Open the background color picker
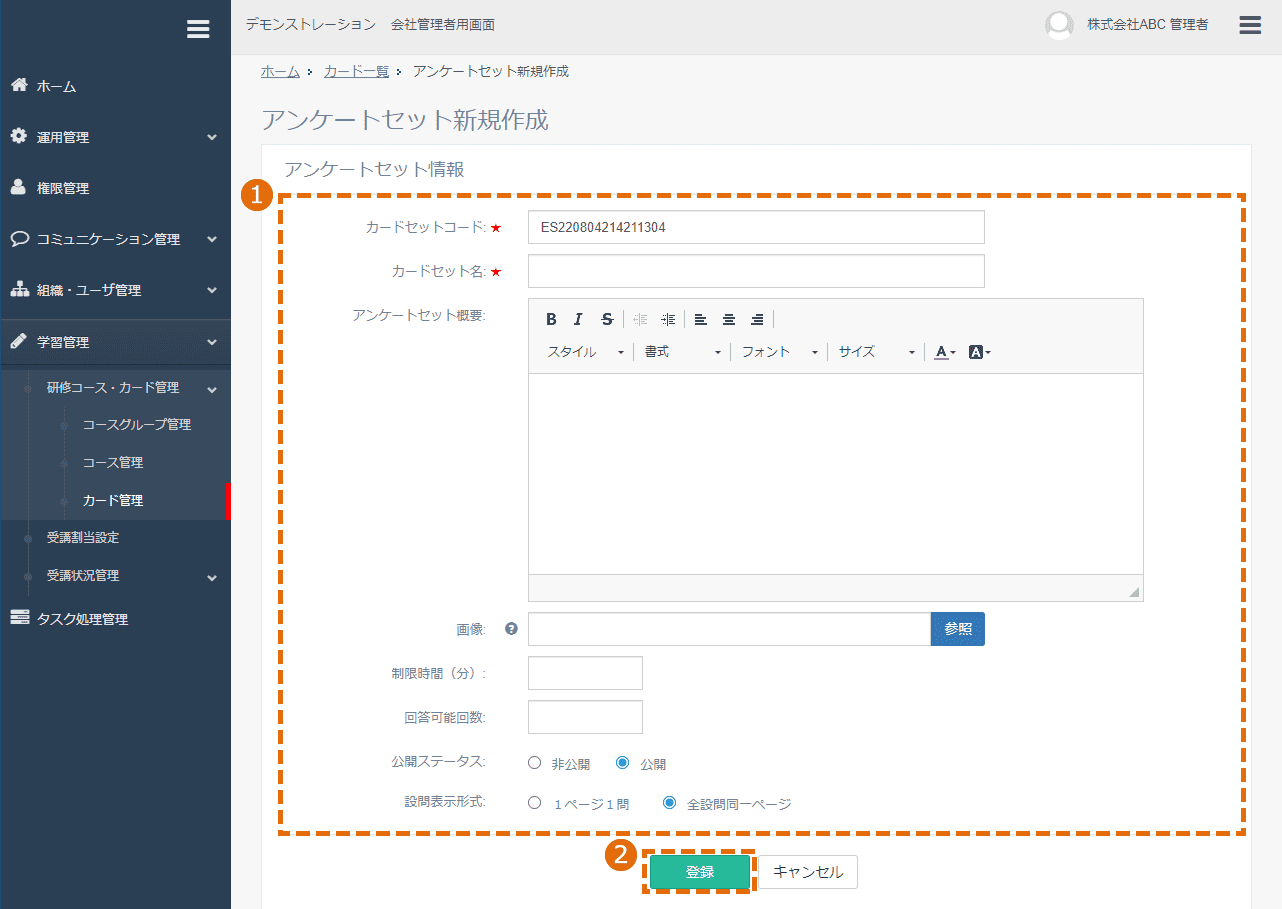The image size is (1282, 909). pos(980,352)
